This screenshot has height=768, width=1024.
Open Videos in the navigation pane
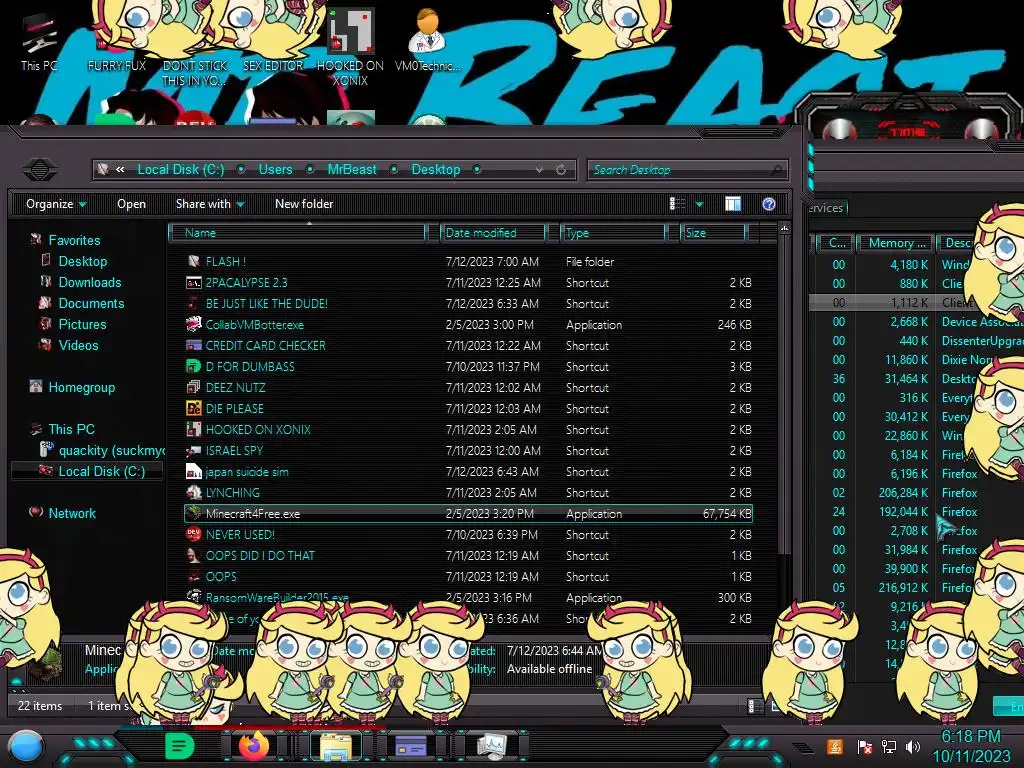pyautogui.click(x=78, y=345)
